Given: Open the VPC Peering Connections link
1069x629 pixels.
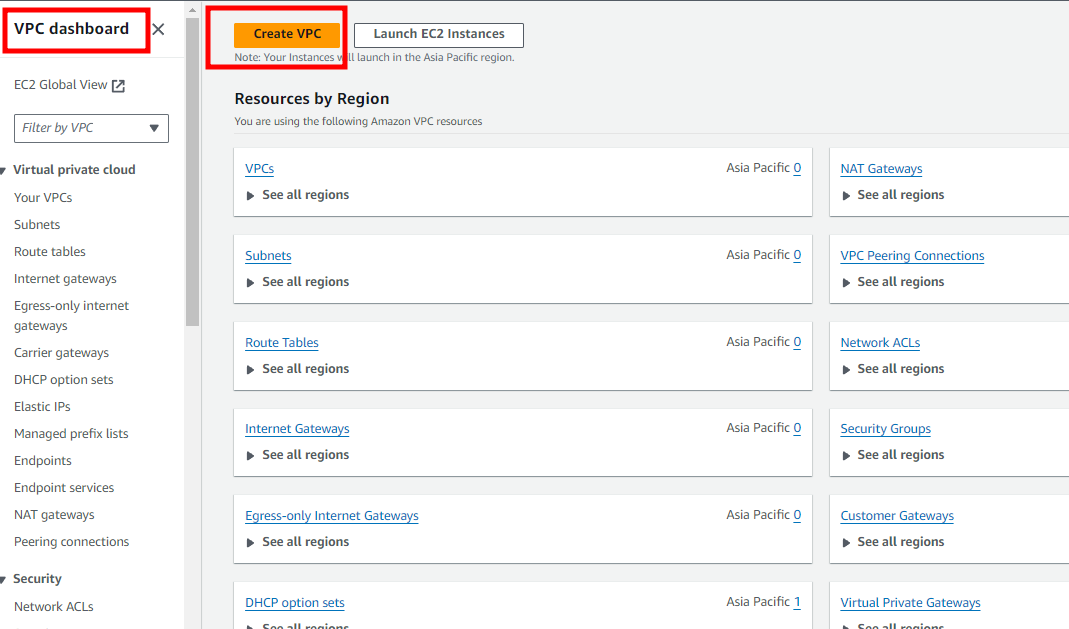Looking at the screenshot, I should click(912, 256).
